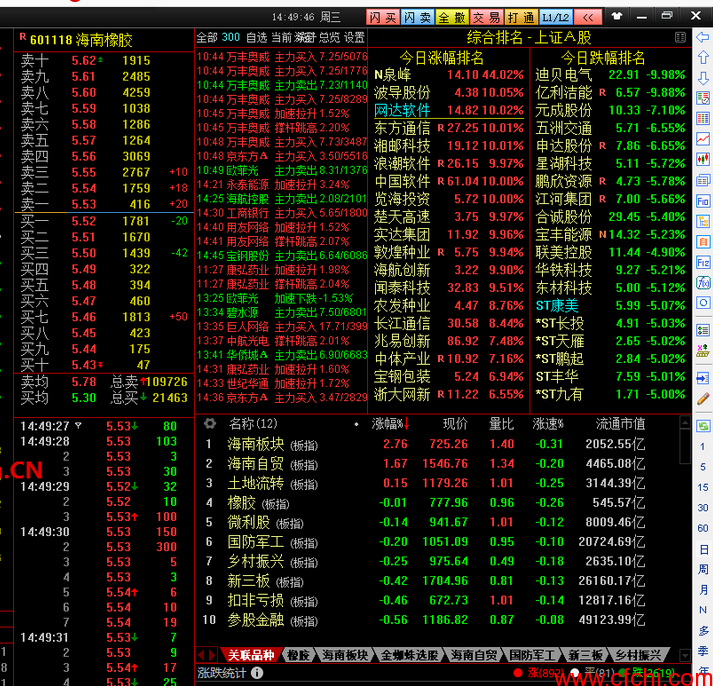Open the colored quote grid icon
This screenshot has height=686, width=713.
tap(703, 118)
